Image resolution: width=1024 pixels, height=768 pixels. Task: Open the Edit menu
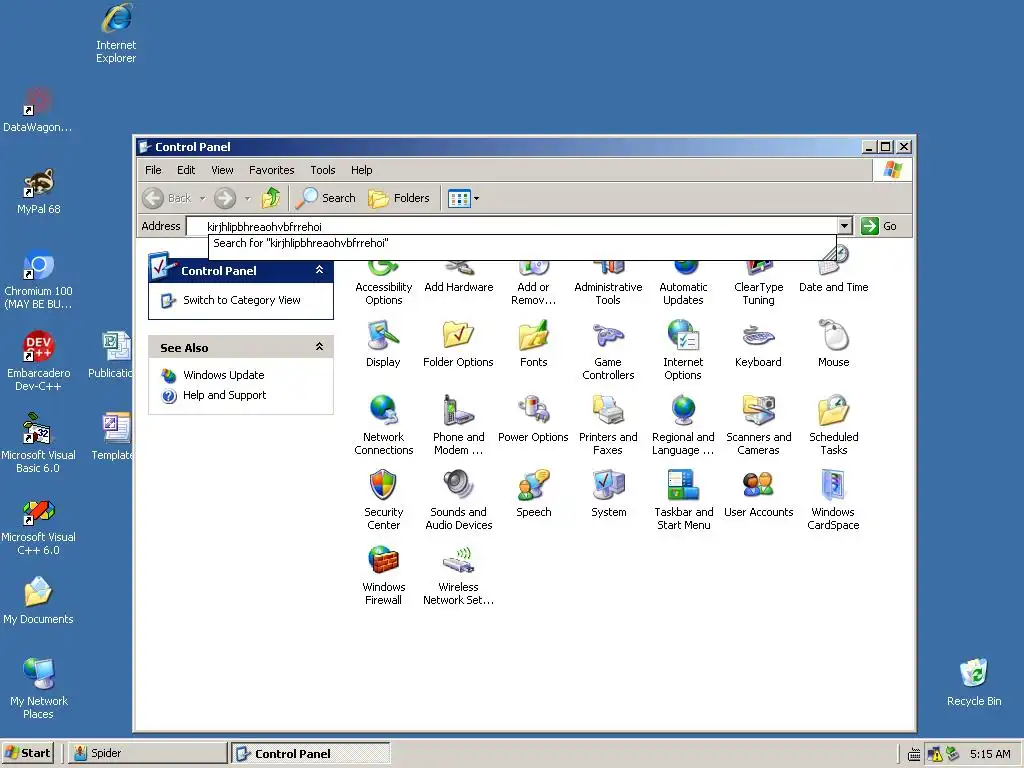pyautogui.click(x=186, y=170)
